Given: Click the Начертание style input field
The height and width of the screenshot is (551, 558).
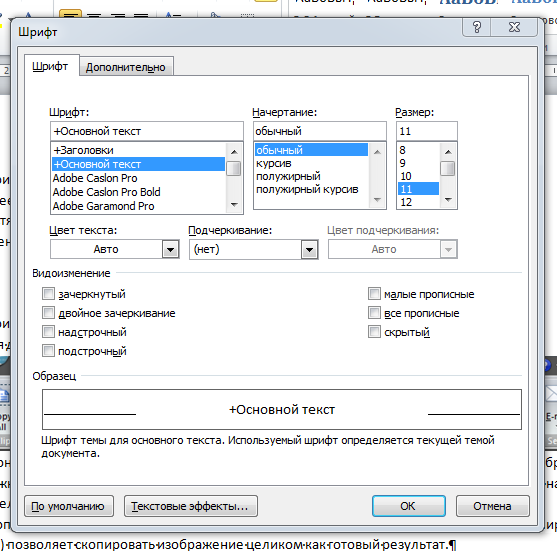Looking at the screenshot, I should pyautogui.click(x=320, y=131).
